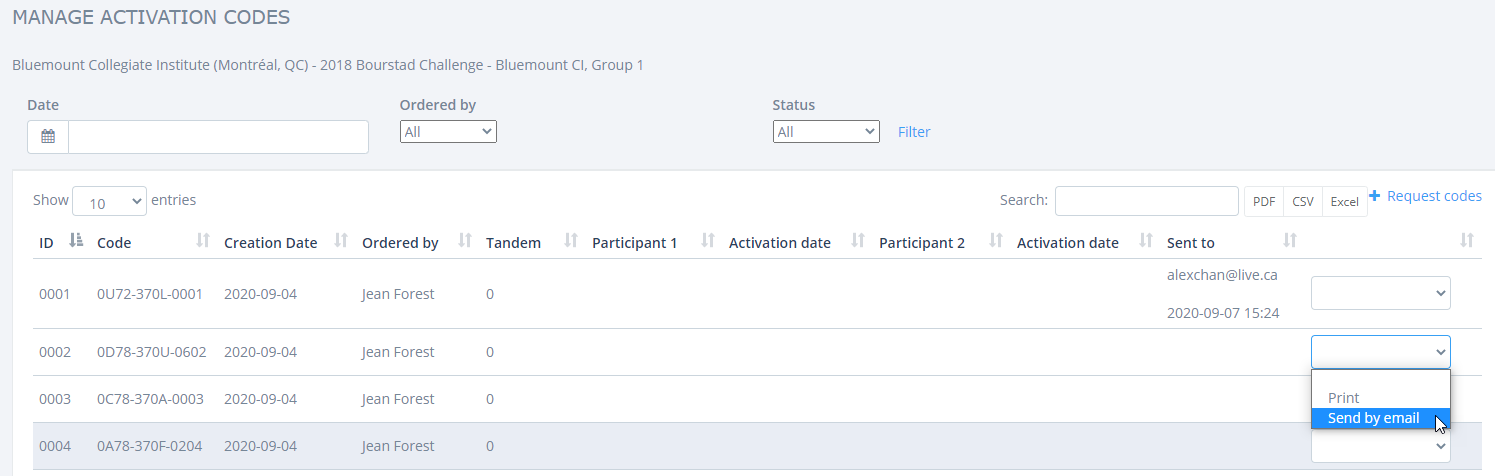Click the Search input field
This screenshot has height=476, width=1495.
pyautogui.click(x=1146, y=201)
